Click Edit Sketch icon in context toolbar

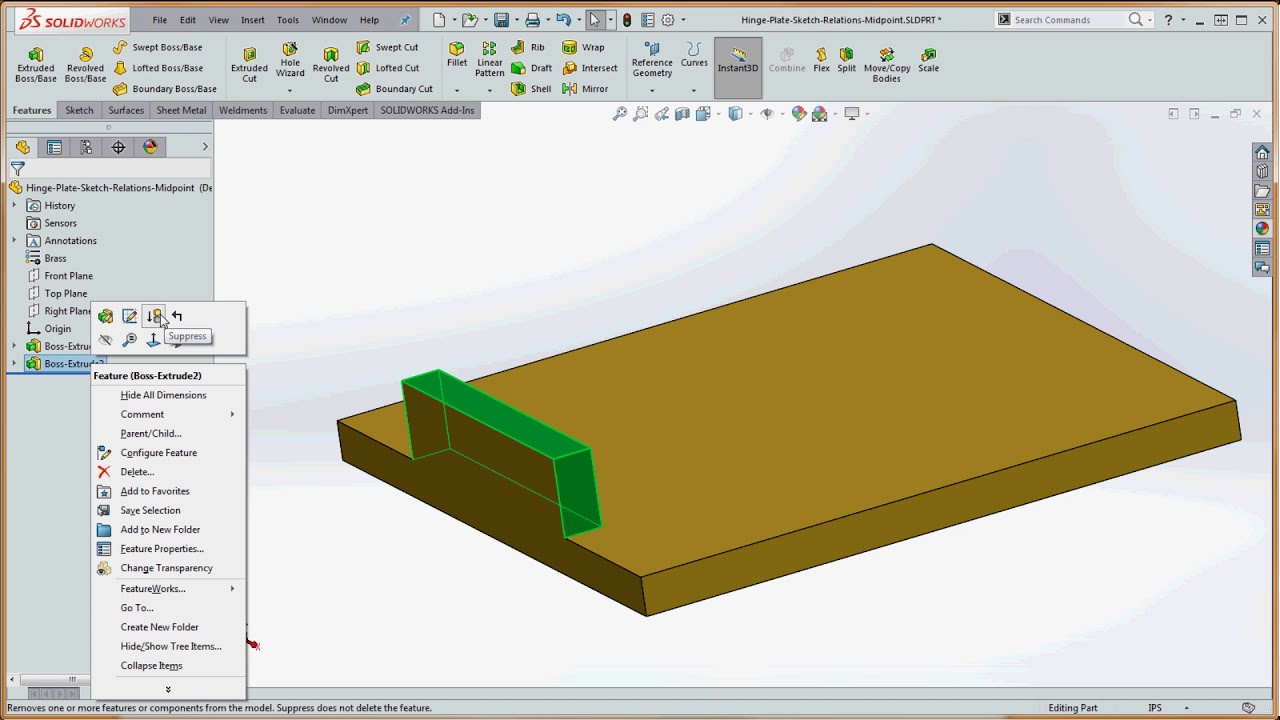coord(129,316)
